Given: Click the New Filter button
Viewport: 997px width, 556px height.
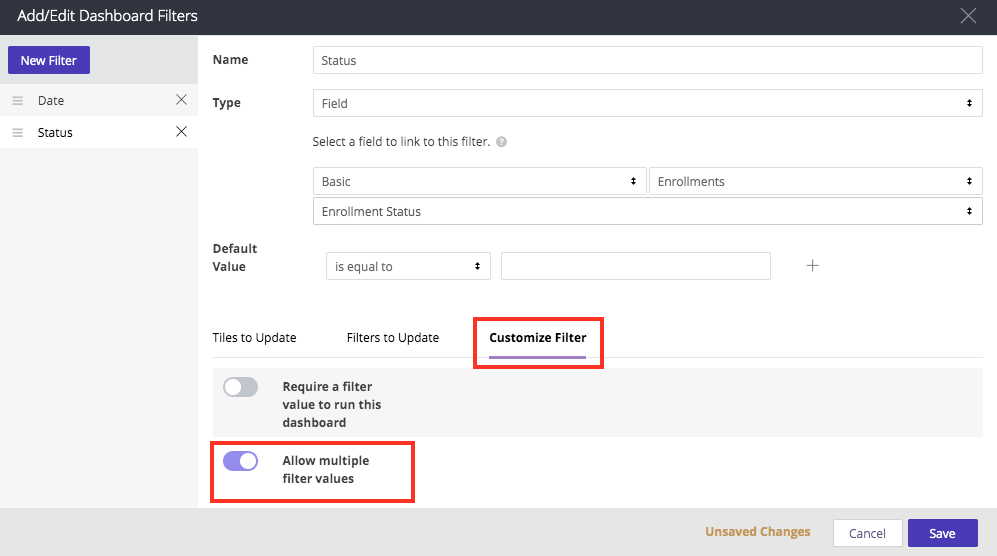Looking at the screenshot, I should pos(49,60).
